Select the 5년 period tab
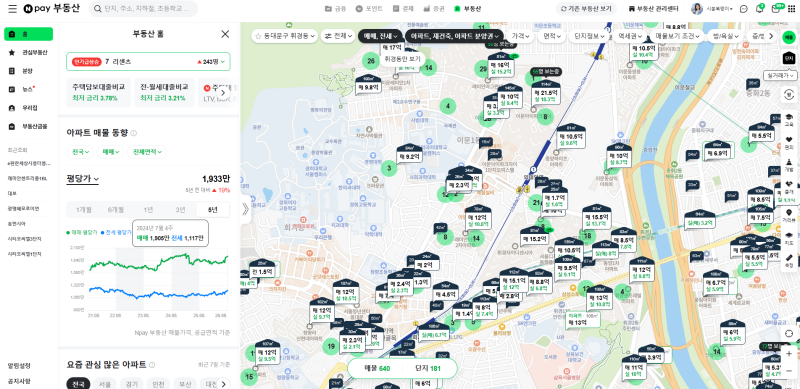This screenshot has height=389, width=800. click(x=213, y=210)
